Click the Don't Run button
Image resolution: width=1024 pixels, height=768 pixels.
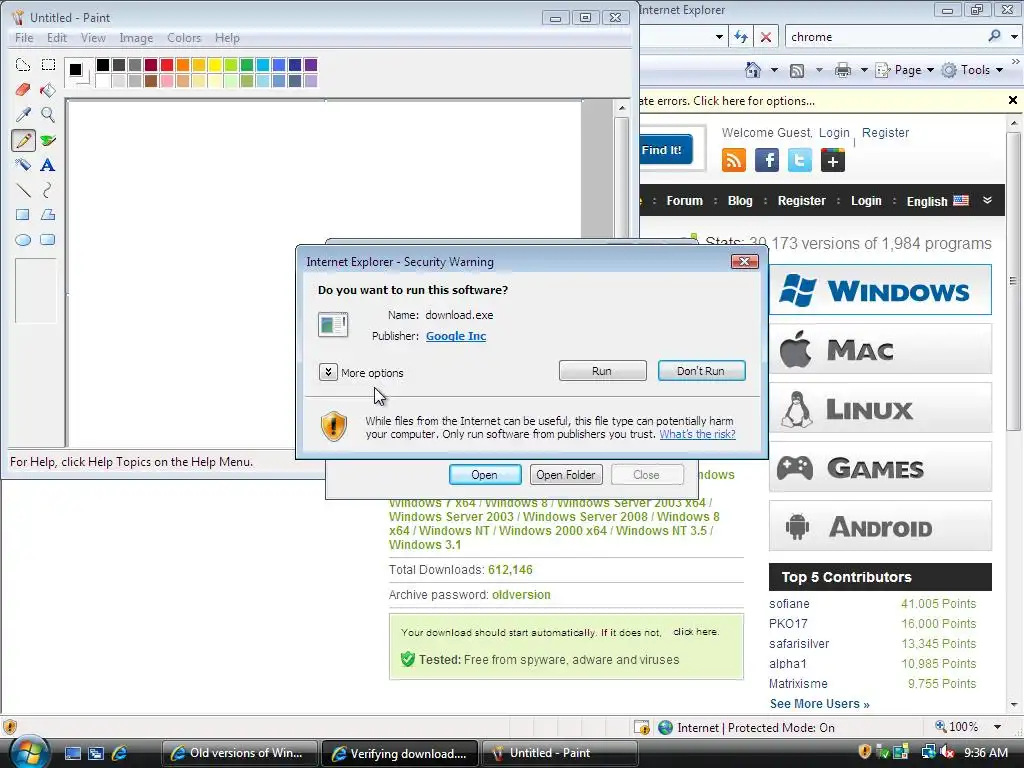(x=701, y=370)
